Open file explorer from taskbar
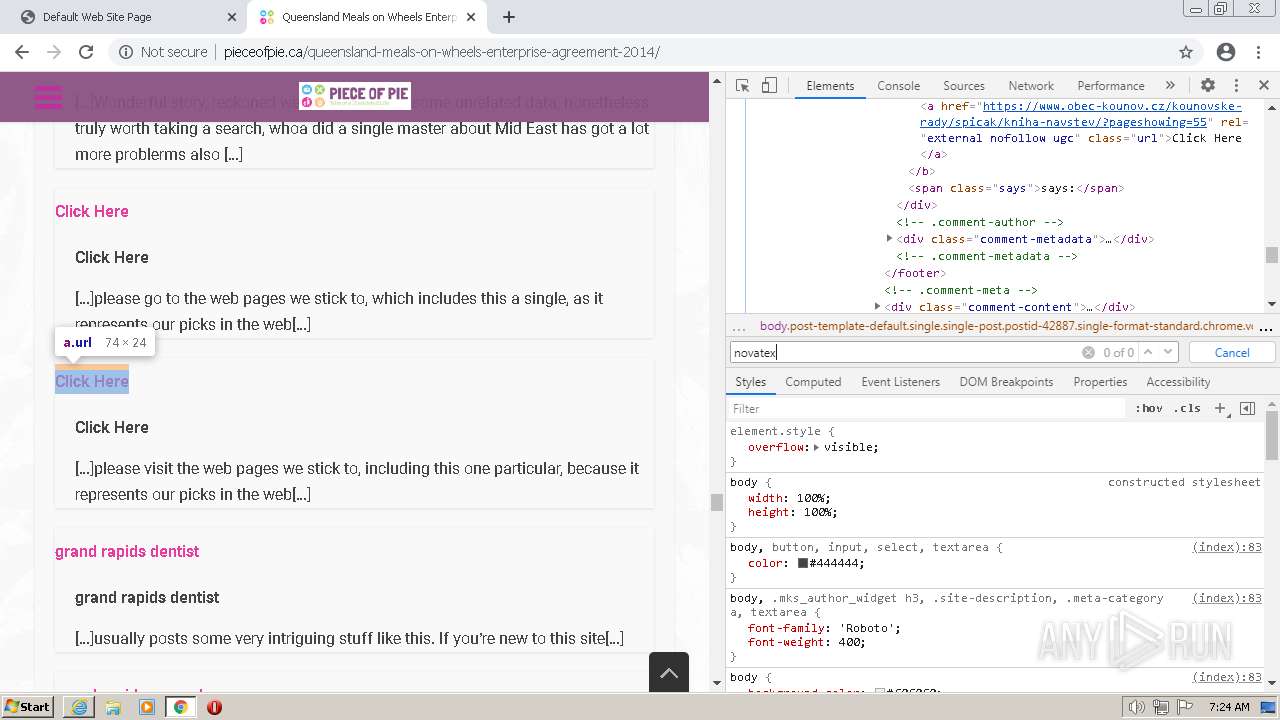This screenshot has height=720, width=1280. (x=113, y=707)
